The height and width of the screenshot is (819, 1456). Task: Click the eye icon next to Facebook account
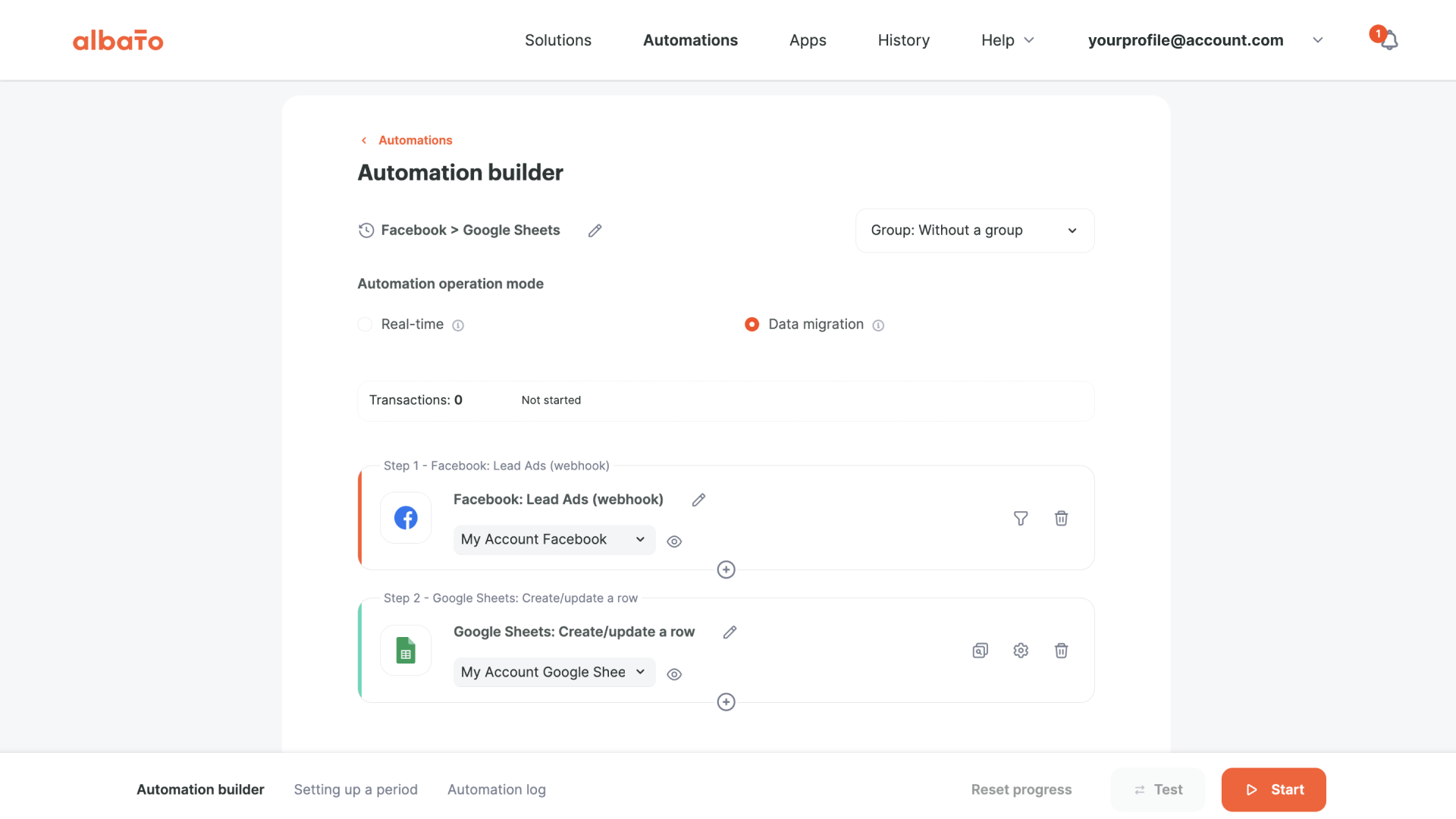click(674, 541)
